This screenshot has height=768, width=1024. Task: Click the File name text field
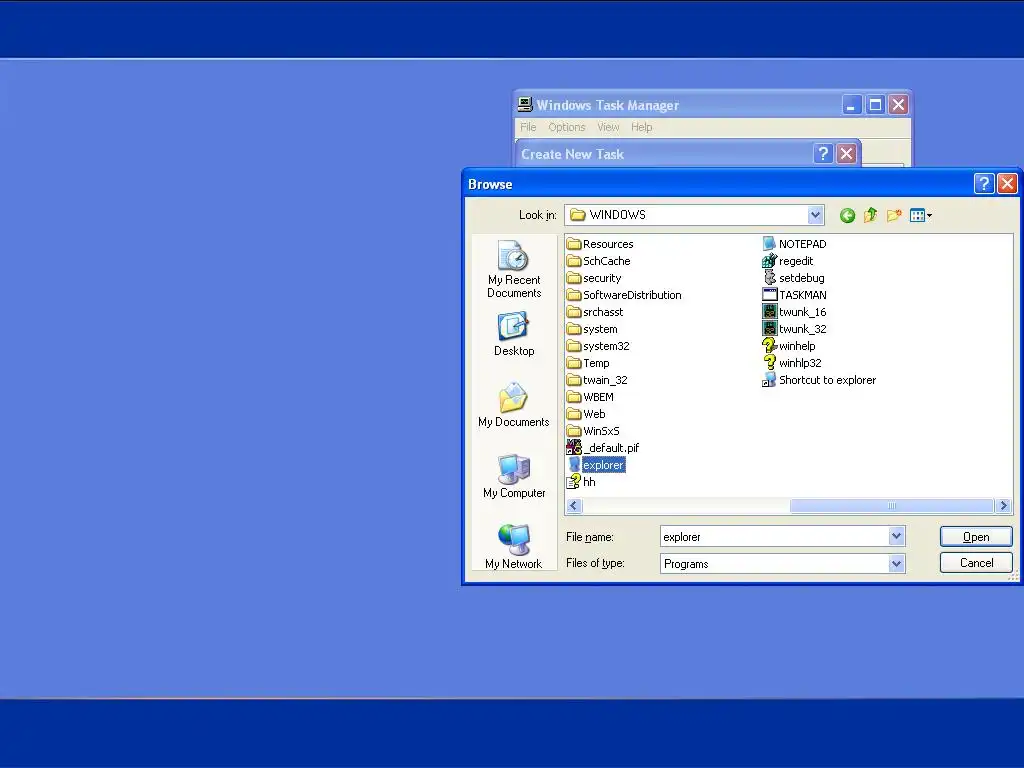[x=775, y=536]
